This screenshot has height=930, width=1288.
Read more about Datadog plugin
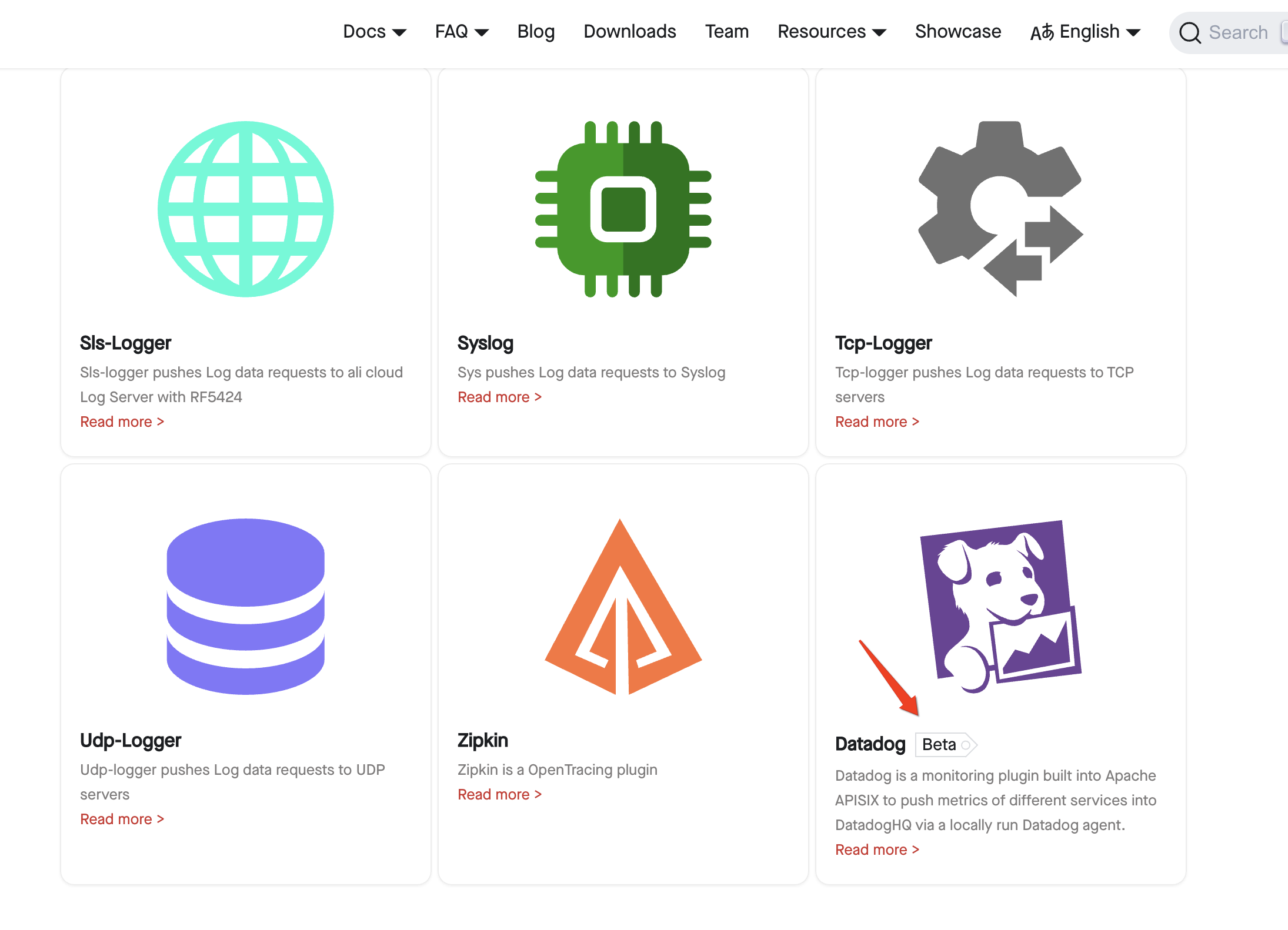[x=877, y=850]
